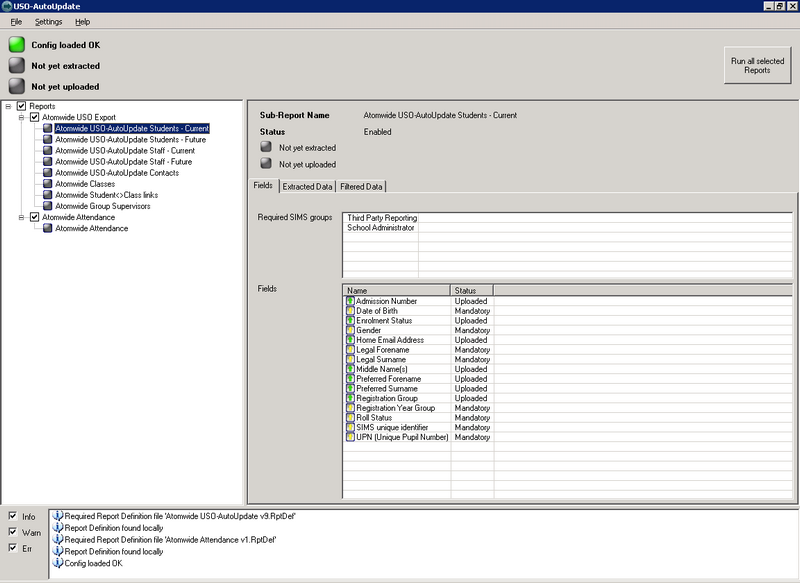Click status icon of AutoUpdate Contacts sub-report

click(x=47, y=172)
